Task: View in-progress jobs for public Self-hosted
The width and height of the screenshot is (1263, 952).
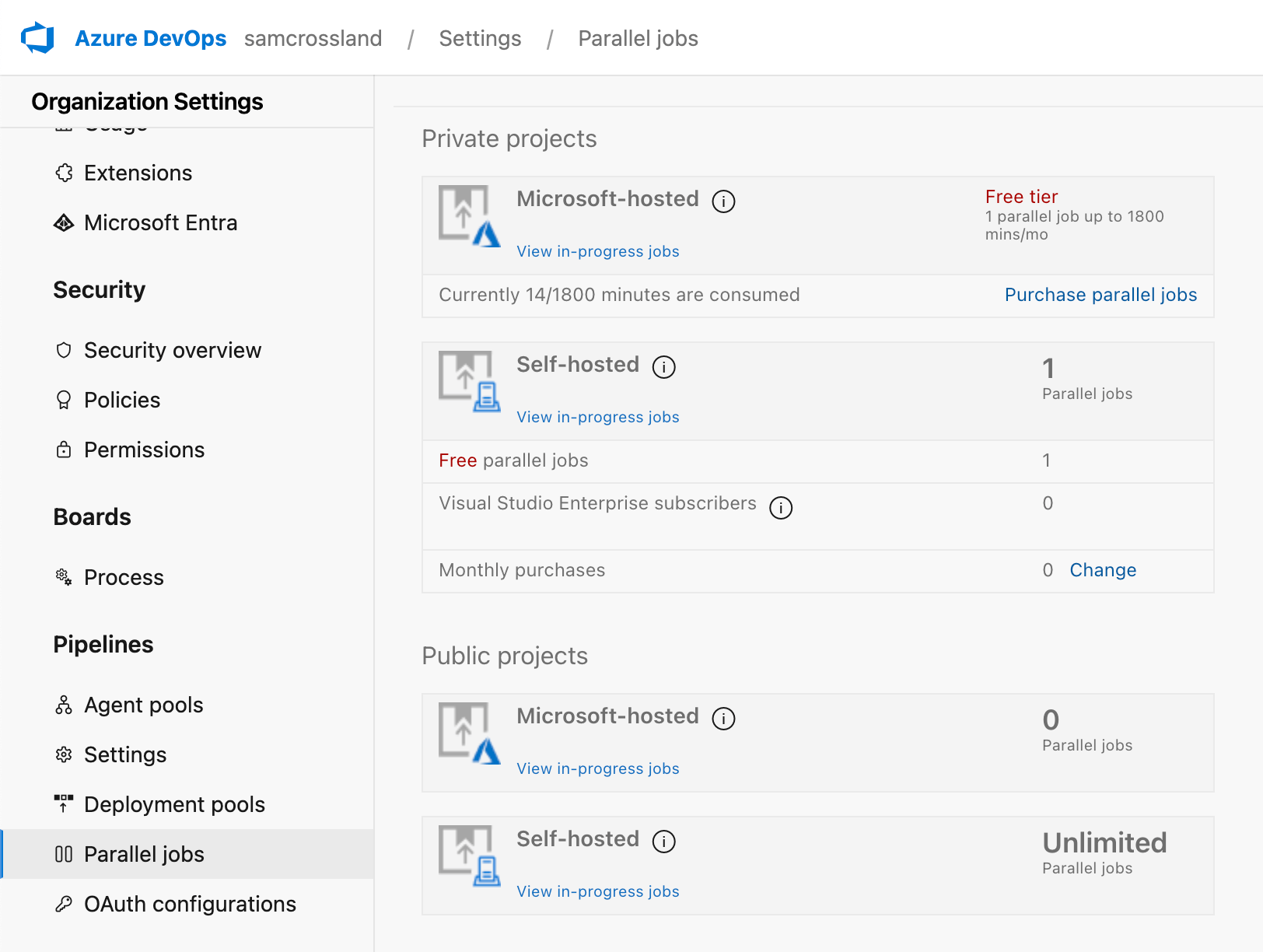Action: pos(597,891)
